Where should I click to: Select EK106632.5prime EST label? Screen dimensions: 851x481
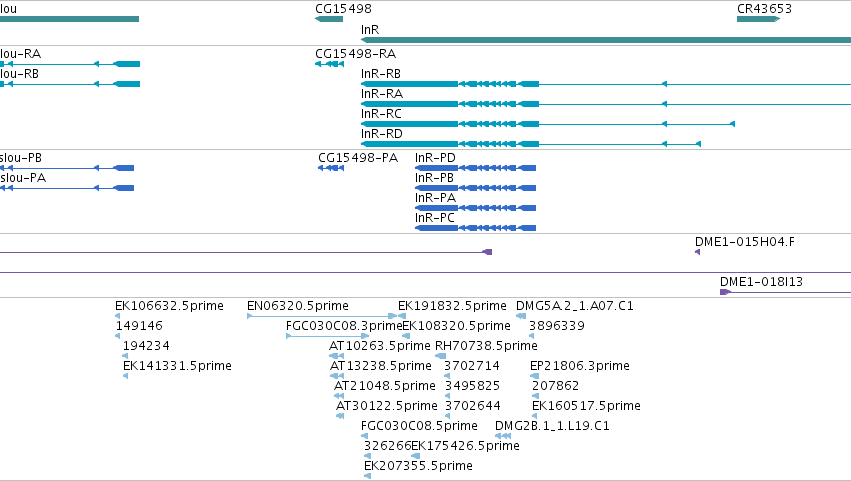coord(169,306)
